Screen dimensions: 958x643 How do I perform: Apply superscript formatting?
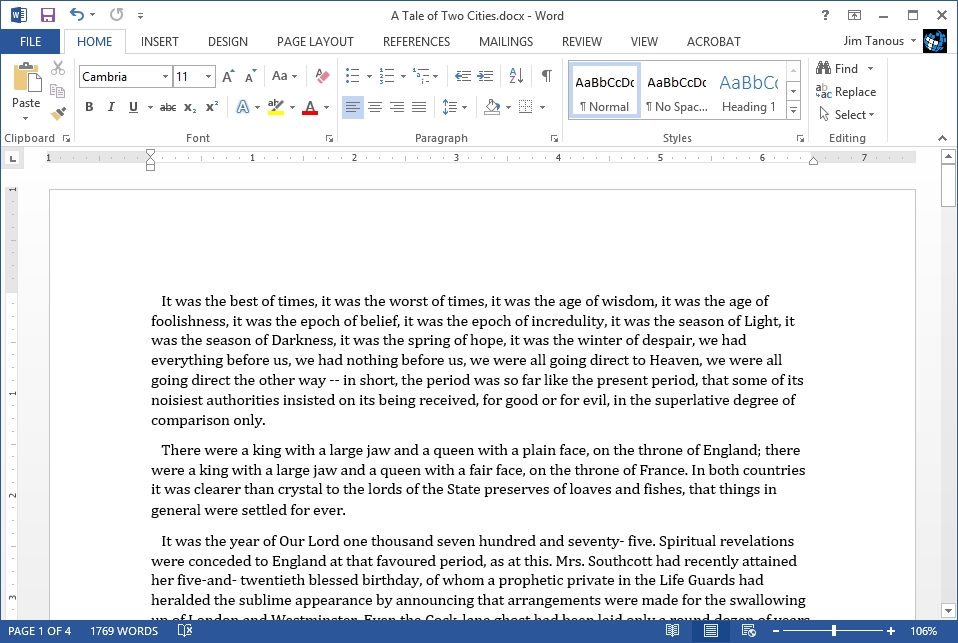[211, 107]
